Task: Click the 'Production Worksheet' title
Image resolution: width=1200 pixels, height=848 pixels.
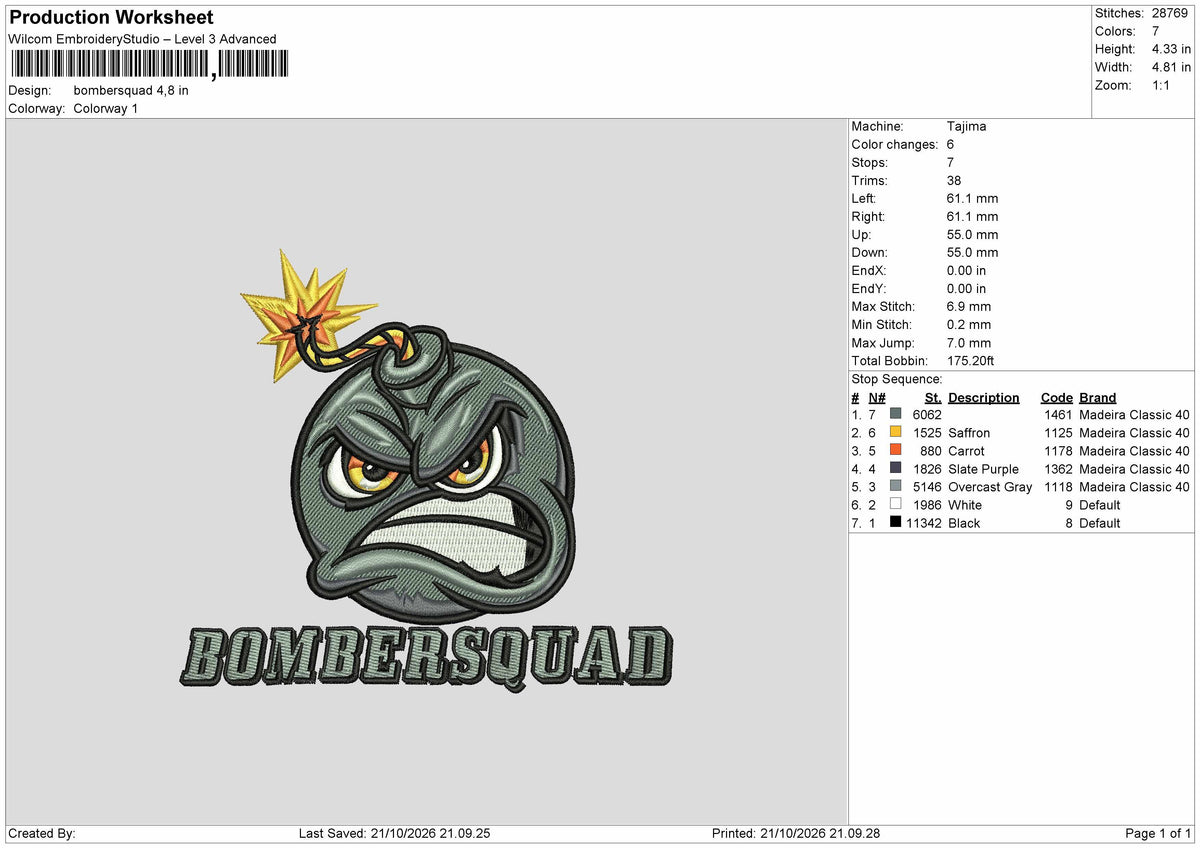Action: point(112,18)
